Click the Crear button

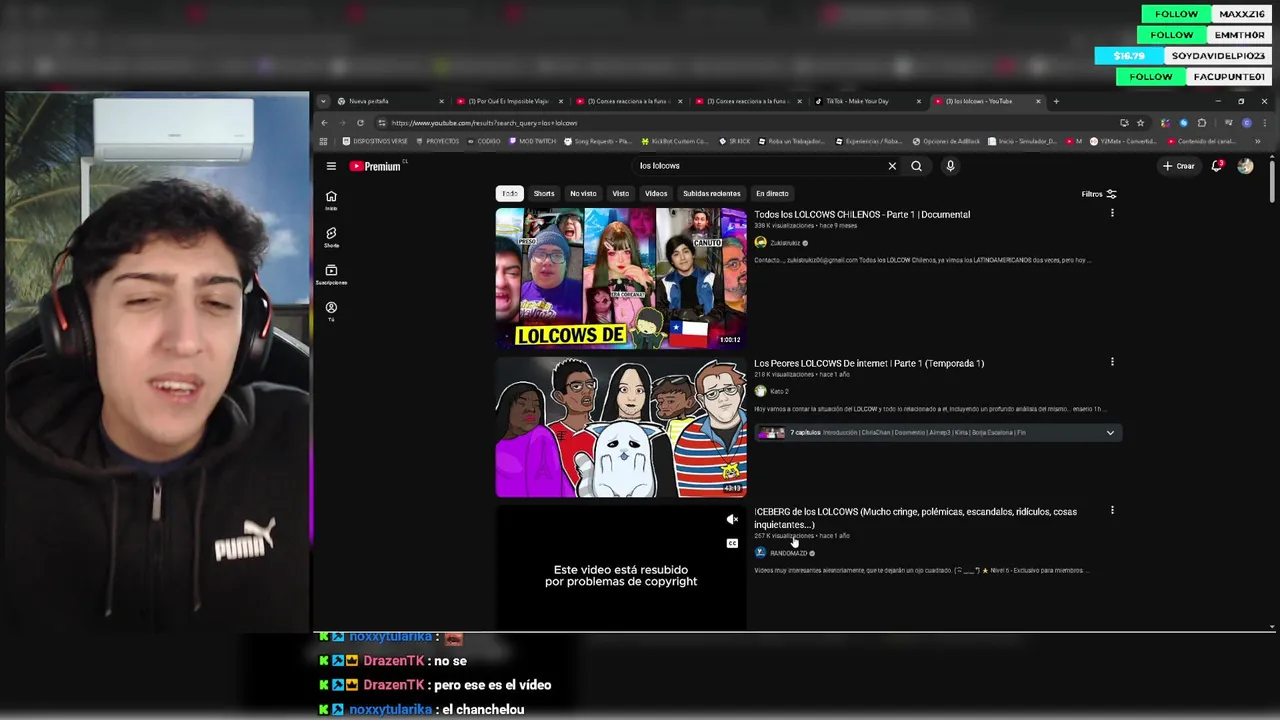(x=1179, y=166)
